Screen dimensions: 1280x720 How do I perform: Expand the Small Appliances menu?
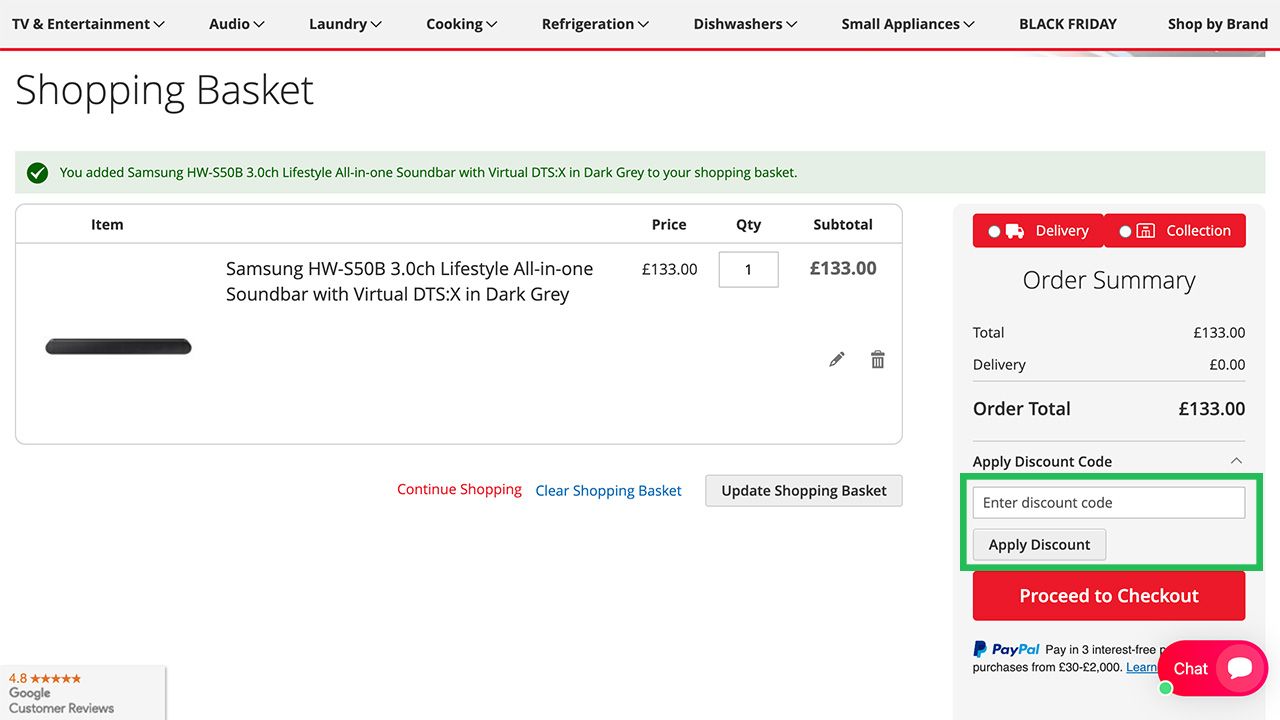(x=907, y=24)
